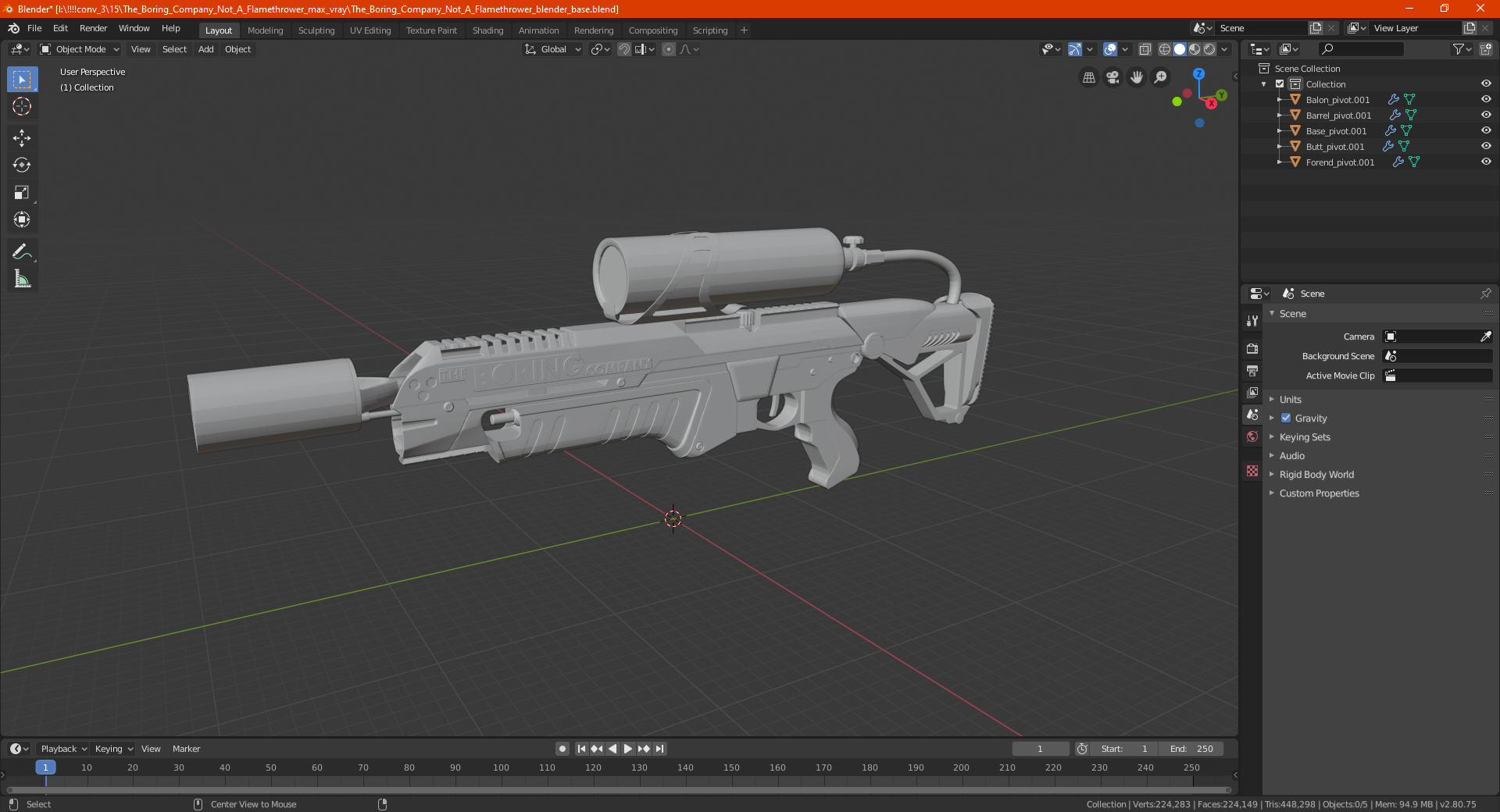This screenshot has height=812, width=1500.
Task: Hide Forend_pivot.001 in viewport
Action: pyautogui.click(x=1486, y=162)
